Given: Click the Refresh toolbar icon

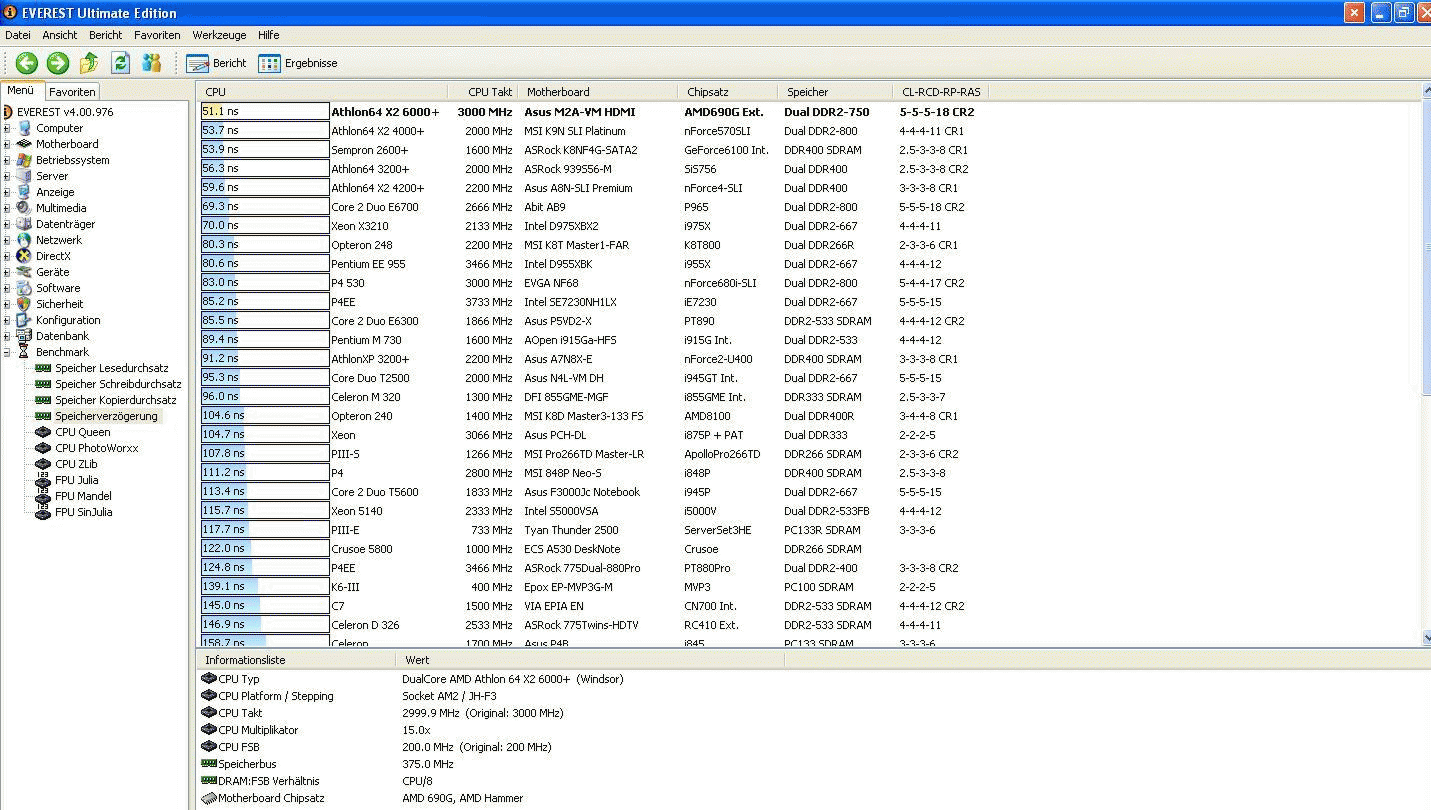Looking at the screenshot, I should 120,63.
